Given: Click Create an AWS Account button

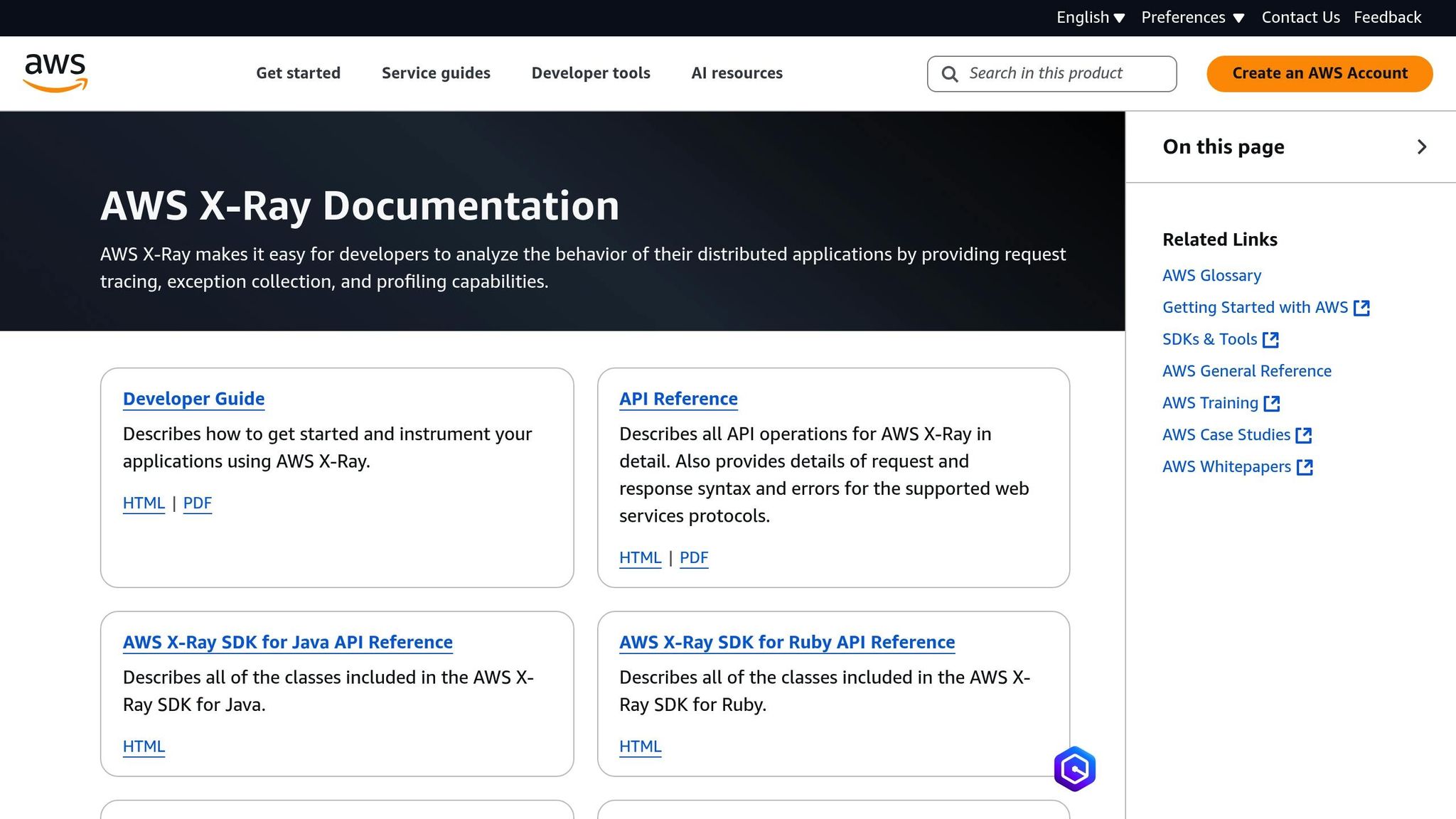Looking at the screenshot, I should point(1319,74).
